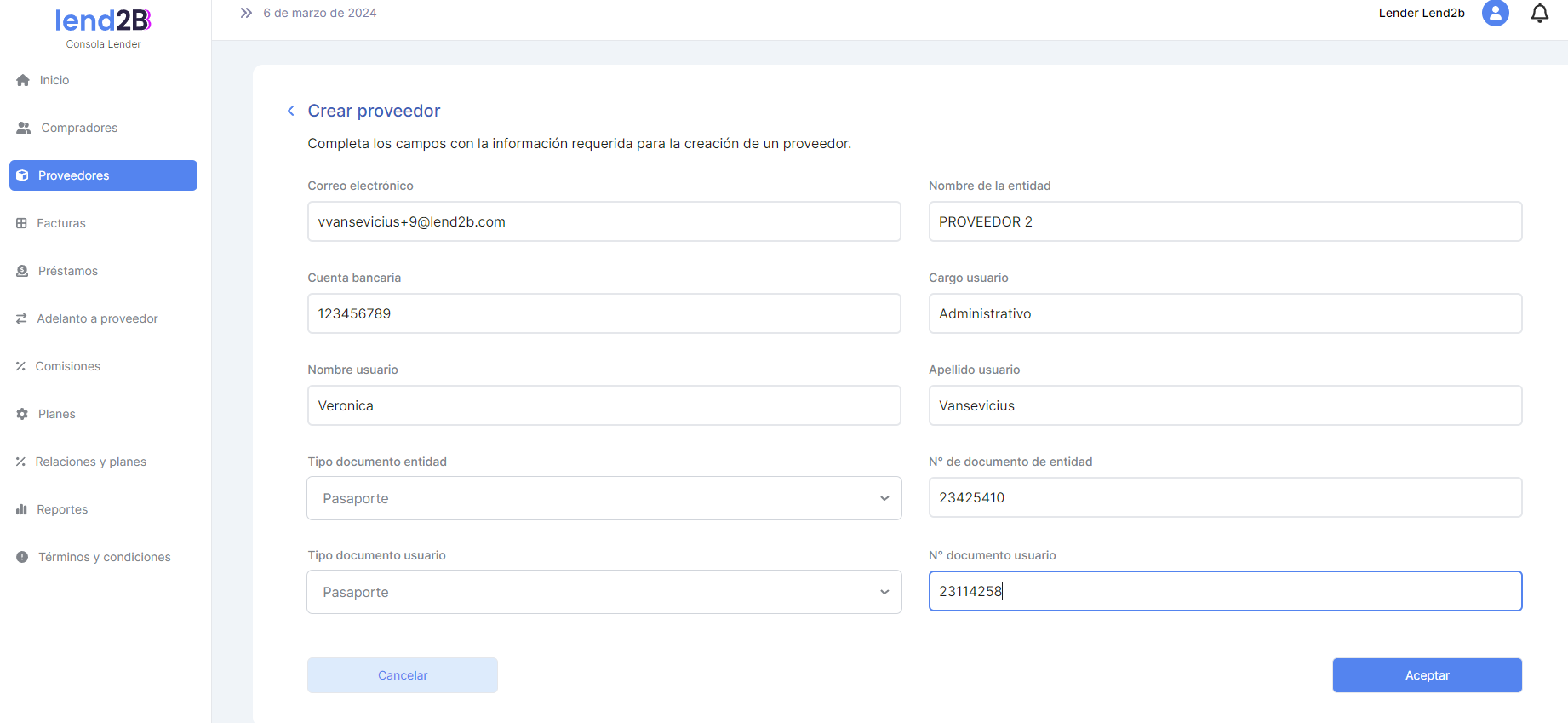Expand the Tipo documento usuario dropdown
This screenshot has height=723, width=1568.
pyautogui.click(x=604, y=592)
